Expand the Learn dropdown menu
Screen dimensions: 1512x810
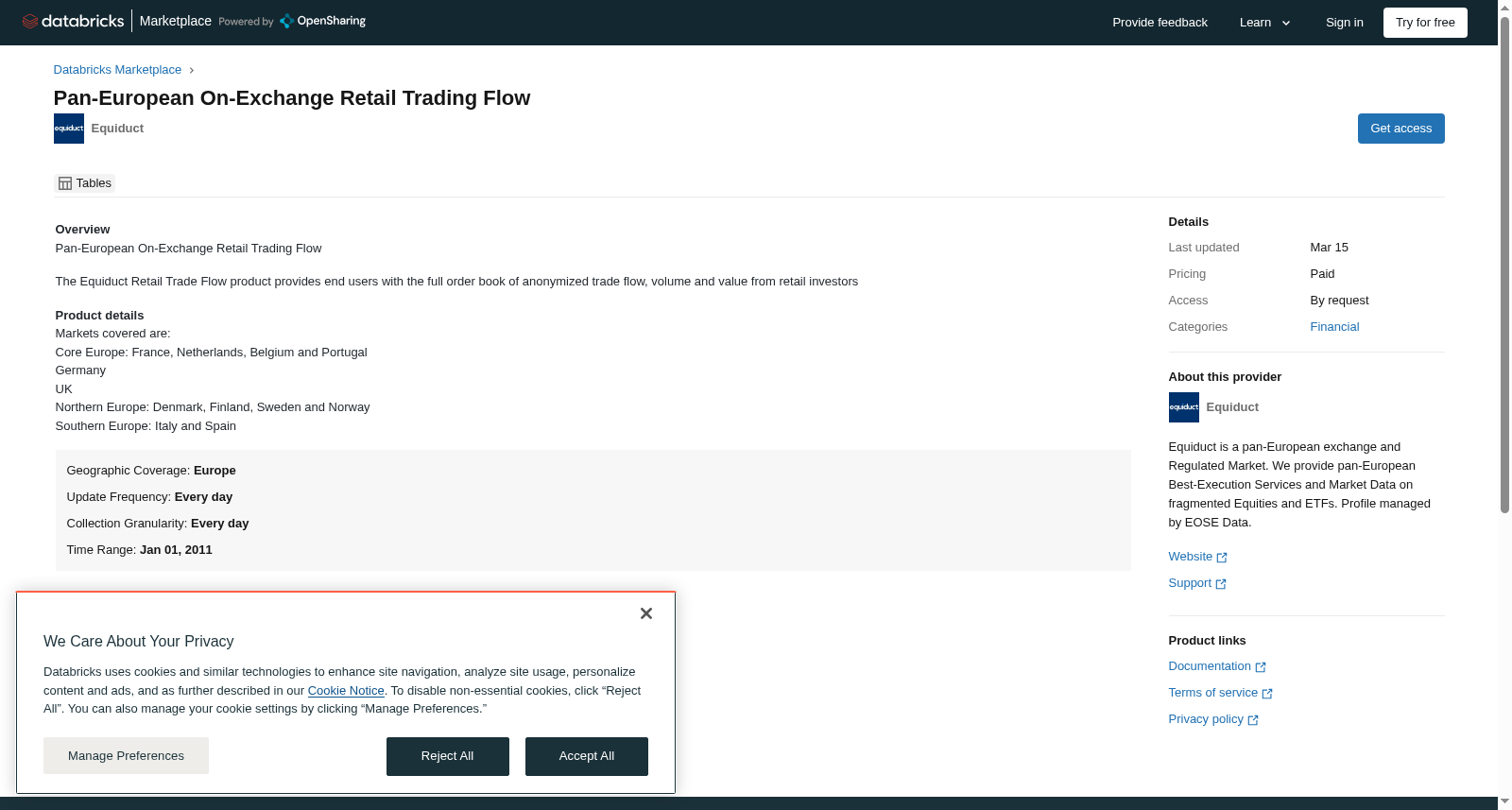coord(1265,23)
